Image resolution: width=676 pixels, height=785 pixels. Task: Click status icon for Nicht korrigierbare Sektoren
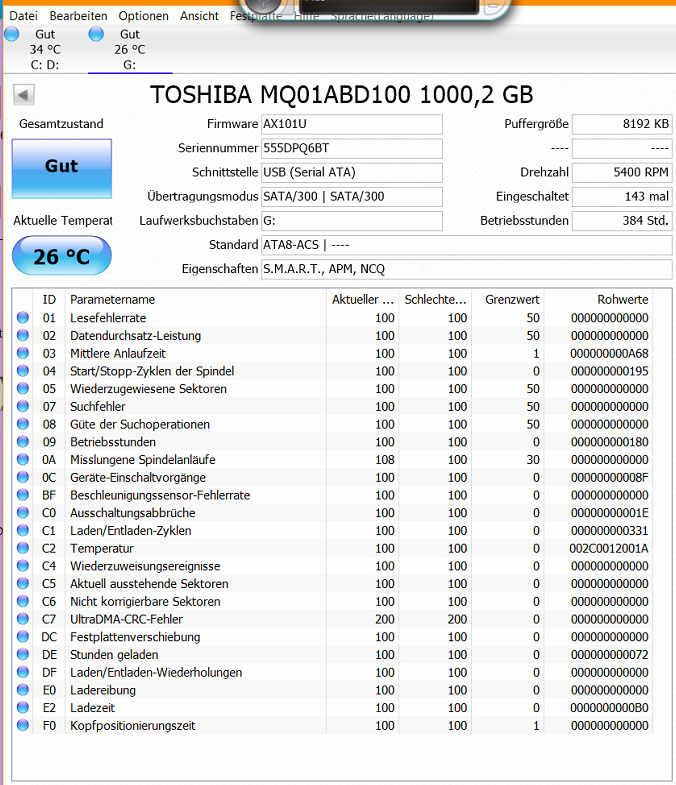point(23,601)
